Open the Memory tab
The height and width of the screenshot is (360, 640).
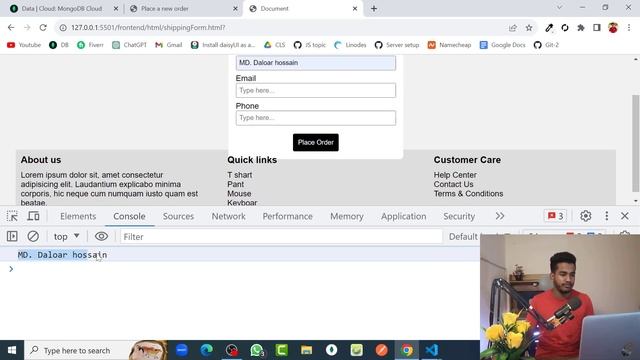347,216
